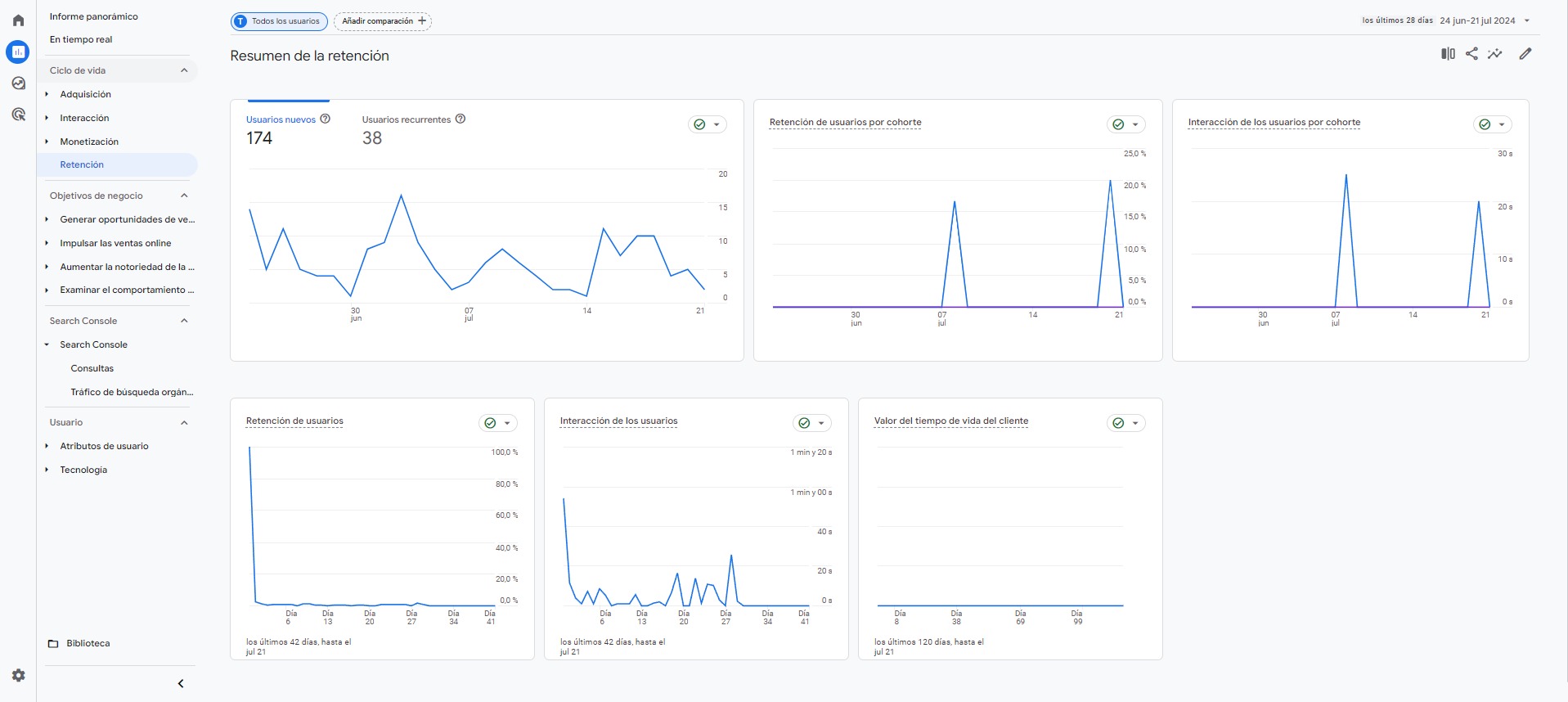1568x702 pixels.
Task: Share this report via share icon
Action: pyautogui.click(x=1471, y=54)
